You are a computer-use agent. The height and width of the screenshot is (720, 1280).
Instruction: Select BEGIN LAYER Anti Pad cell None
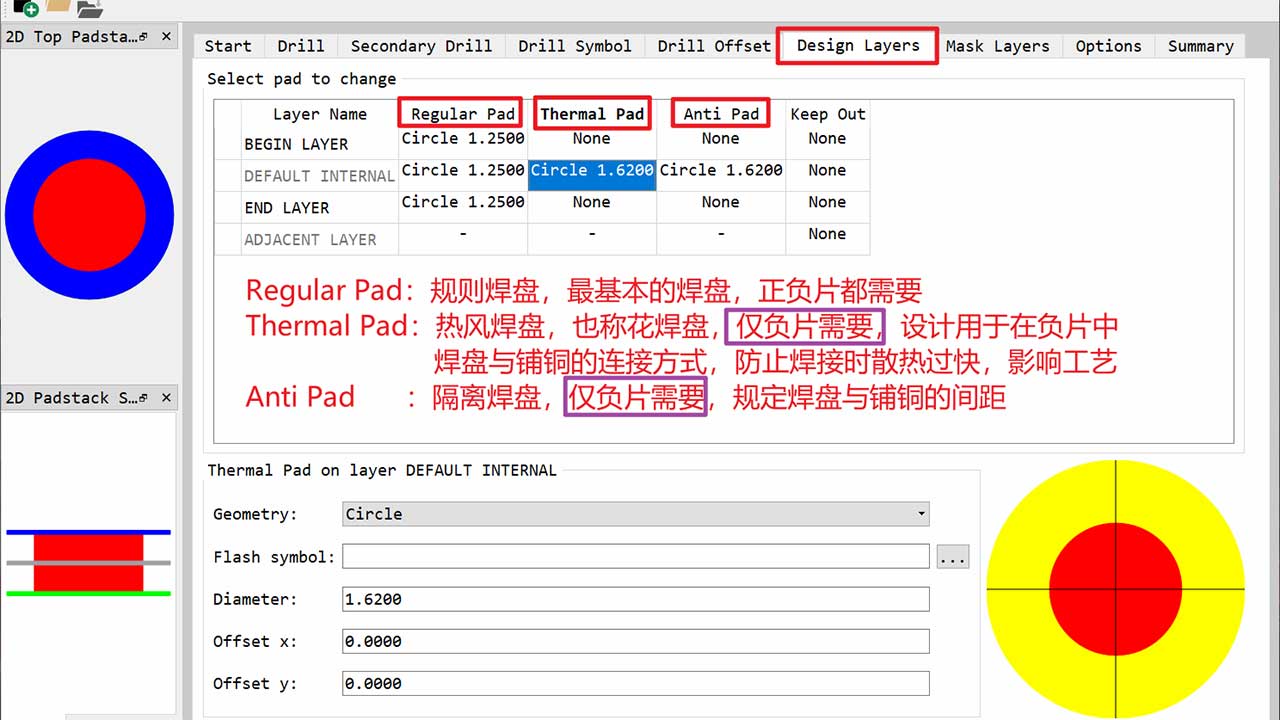point(720,143)
